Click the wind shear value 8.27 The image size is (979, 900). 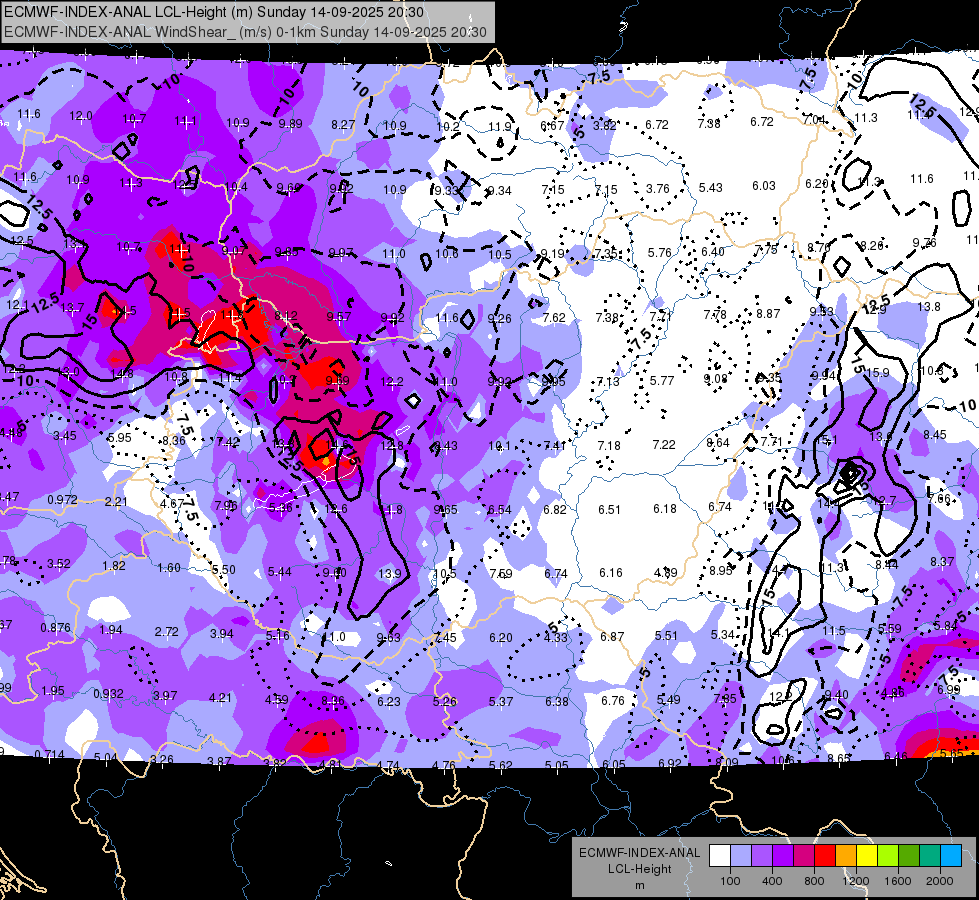coord(343,125)
